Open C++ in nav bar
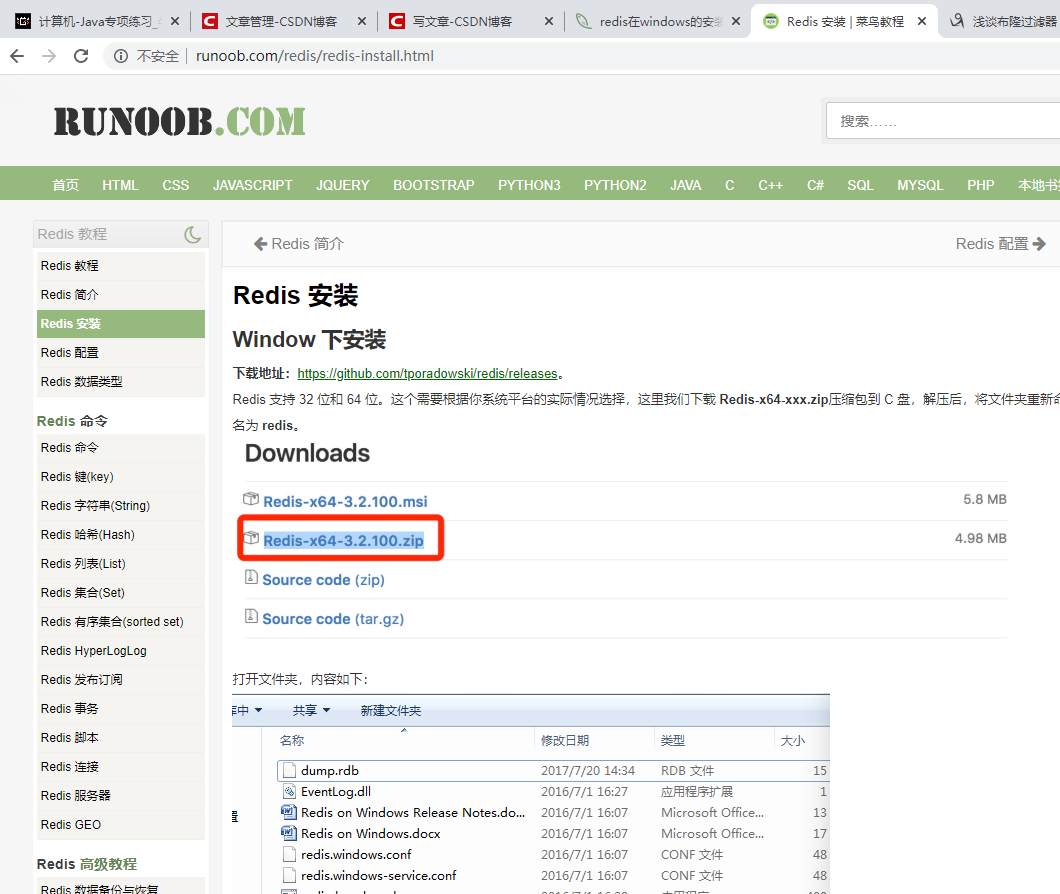 771,185
